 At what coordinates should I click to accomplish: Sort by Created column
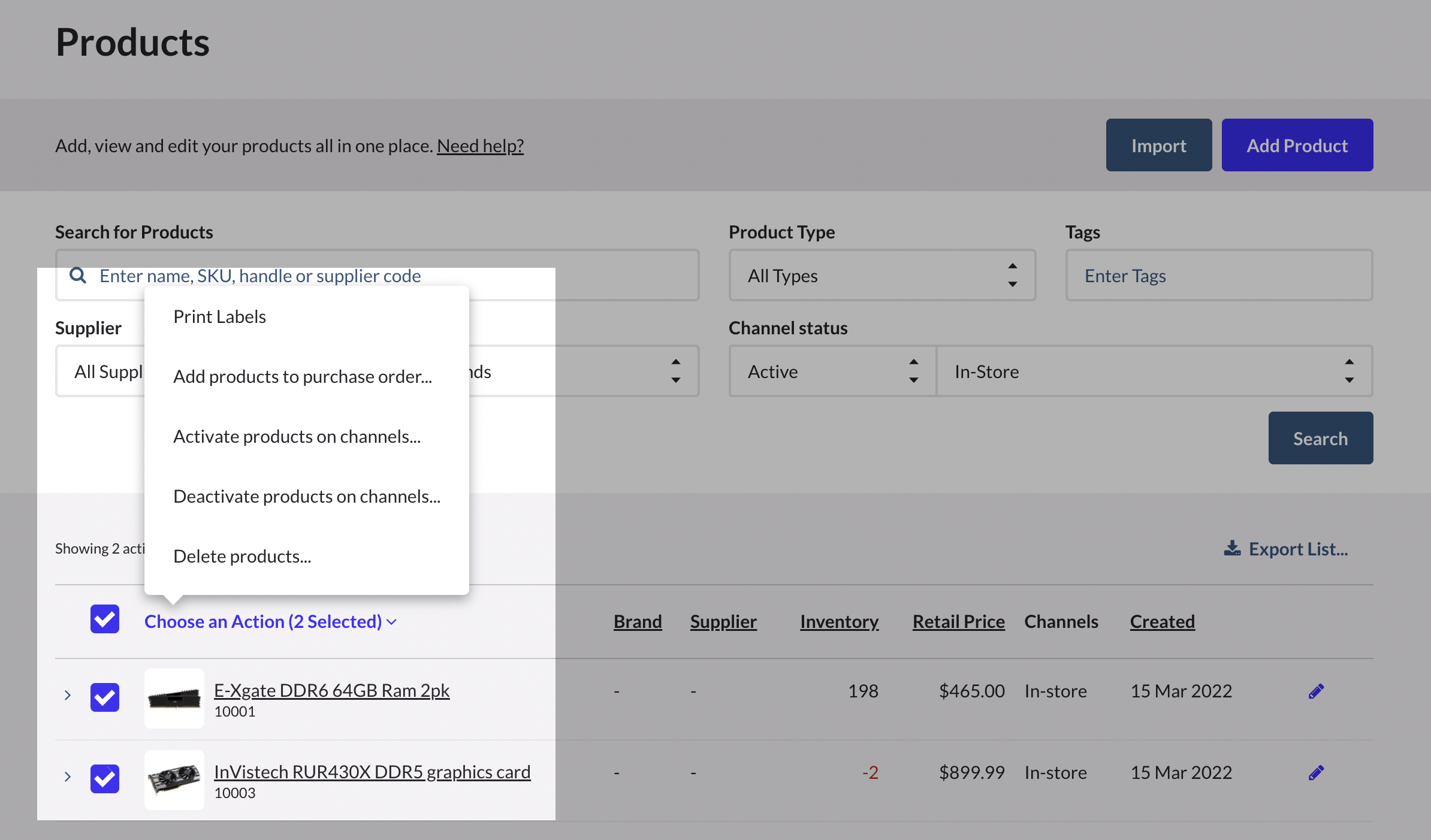pos(1163,622)
